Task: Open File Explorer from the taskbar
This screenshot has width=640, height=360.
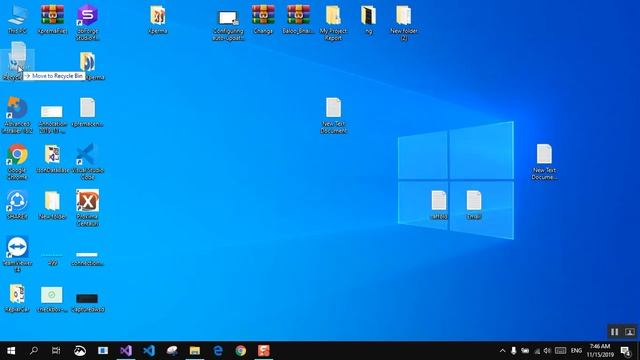Action: [x=195, y=351]
